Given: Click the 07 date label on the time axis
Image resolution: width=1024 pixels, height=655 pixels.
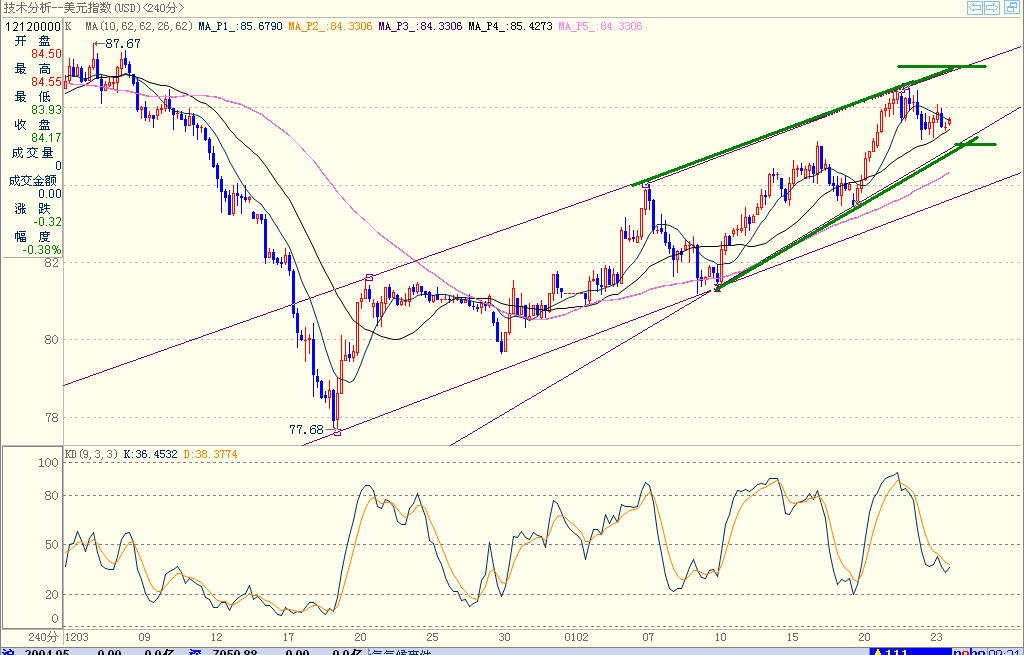Looking at the screenshot, I should (648, 637).
